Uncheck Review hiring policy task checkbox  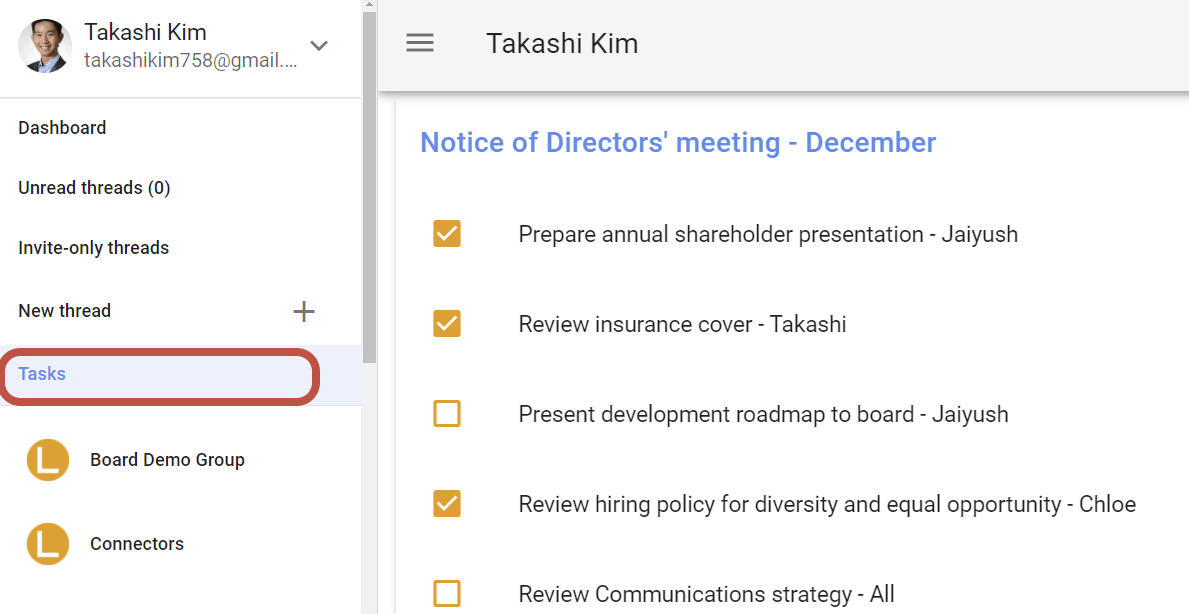[x=447, y=504]
